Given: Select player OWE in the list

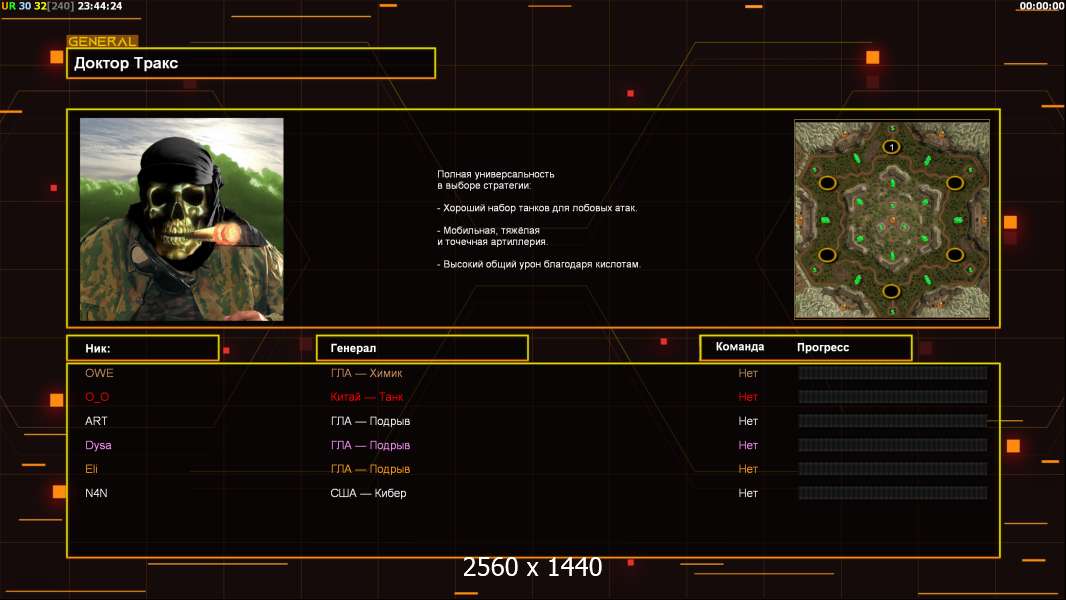Looking at the screenshot, I should click(x=99, y=373).
